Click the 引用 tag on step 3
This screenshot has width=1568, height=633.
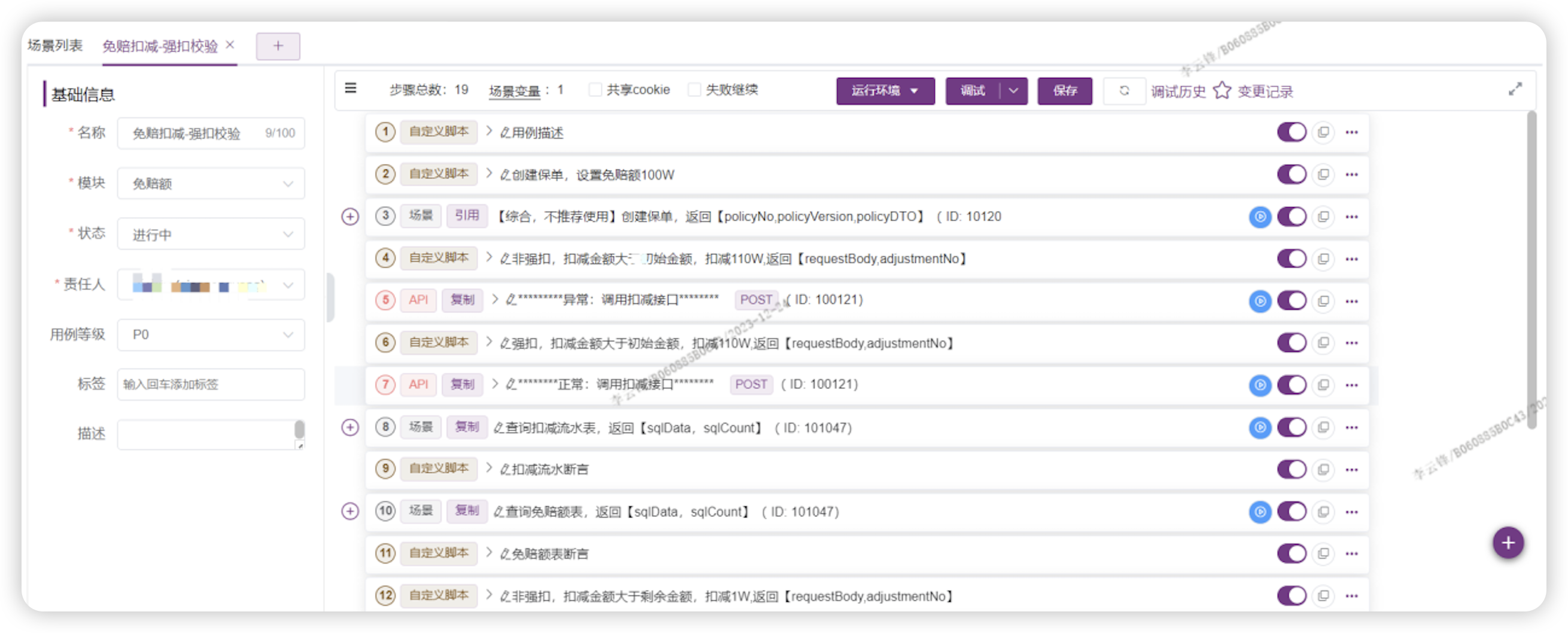tap(467, 215)
